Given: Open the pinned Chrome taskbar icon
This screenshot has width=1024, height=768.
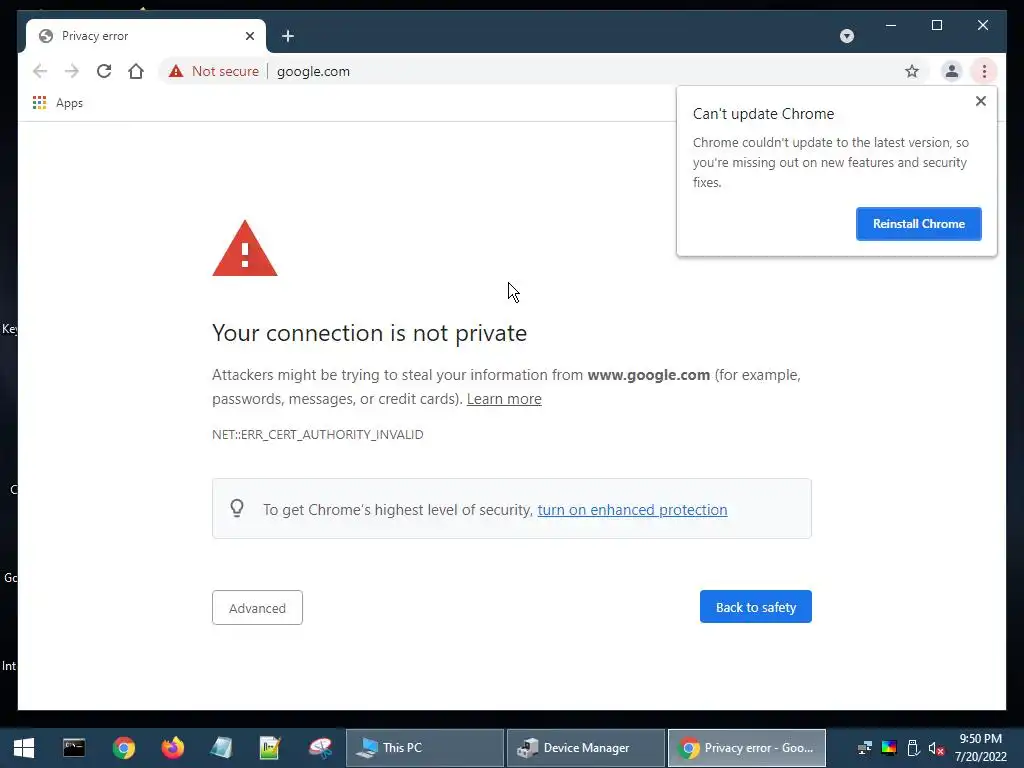Looking at the screenshot, I should tap(123, 748).
